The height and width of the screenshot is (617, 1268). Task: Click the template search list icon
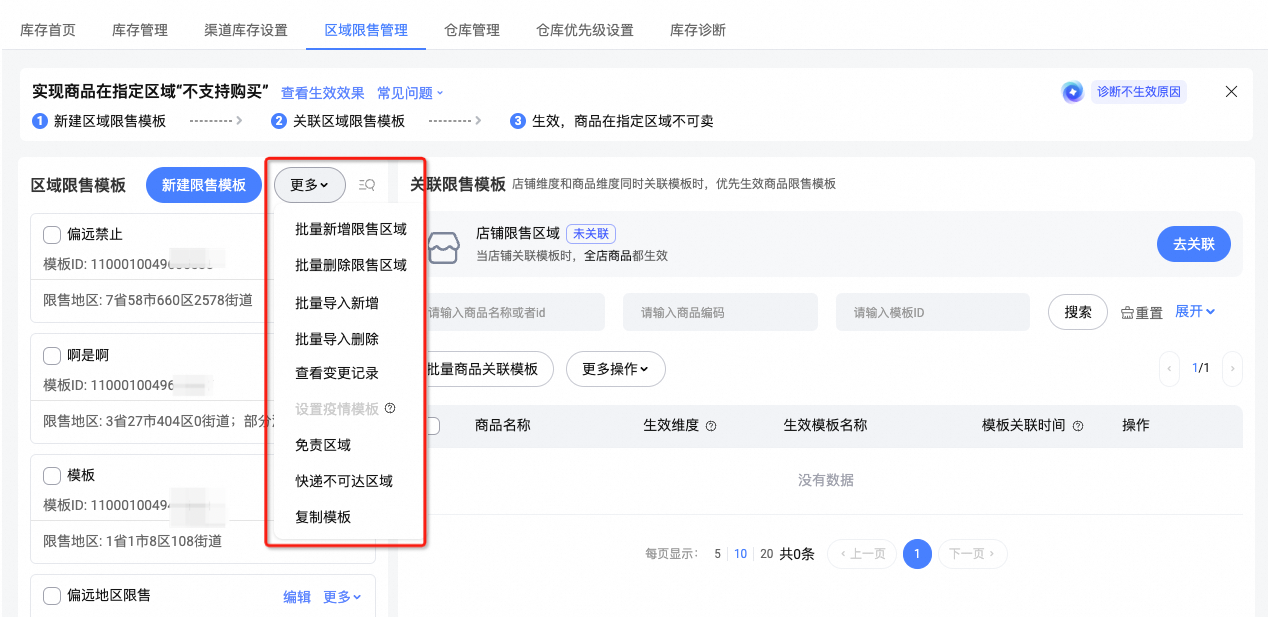pos(367,184)
